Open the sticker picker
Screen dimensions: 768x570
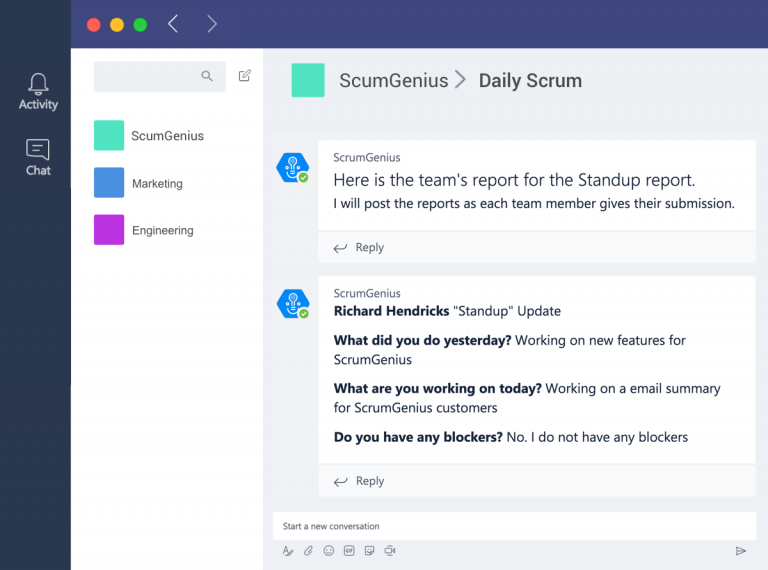click(370, 551)
